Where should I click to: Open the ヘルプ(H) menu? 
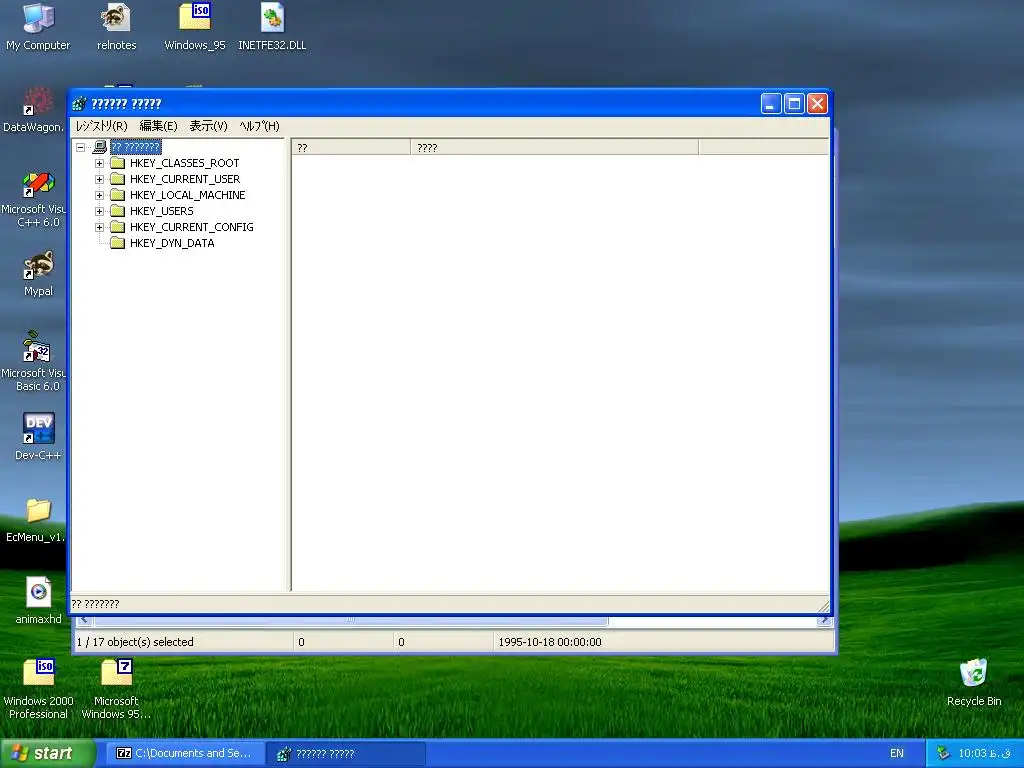pyautogui.click(x=259, y=126)
